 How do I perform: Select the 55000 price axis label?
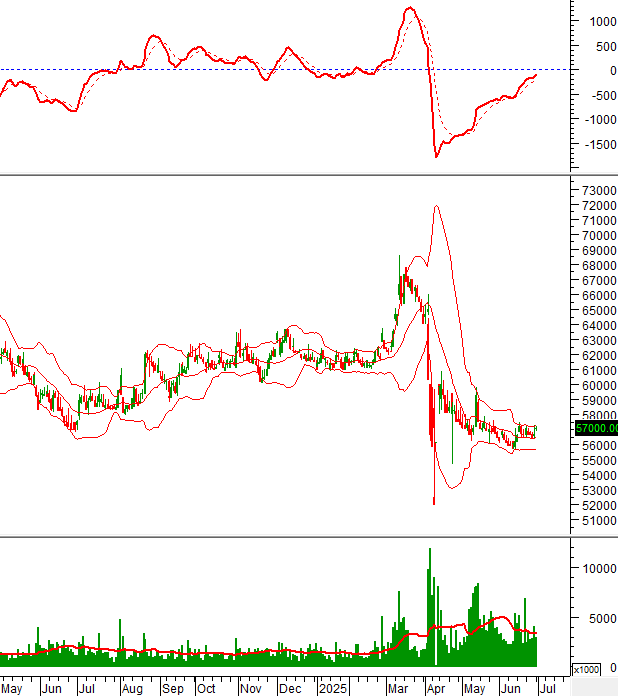point(599,461)
